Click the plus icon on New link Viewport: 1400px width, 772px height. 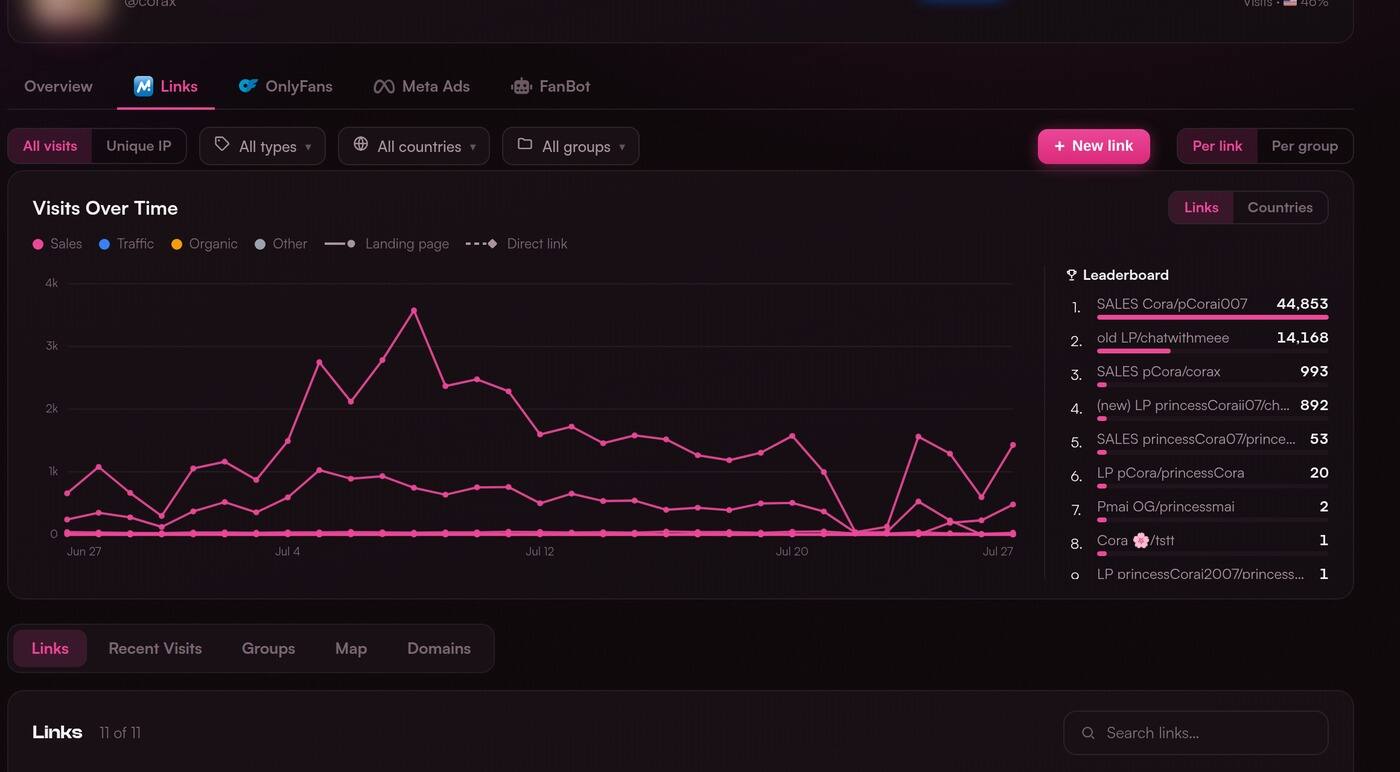(x=1059, y=146)
